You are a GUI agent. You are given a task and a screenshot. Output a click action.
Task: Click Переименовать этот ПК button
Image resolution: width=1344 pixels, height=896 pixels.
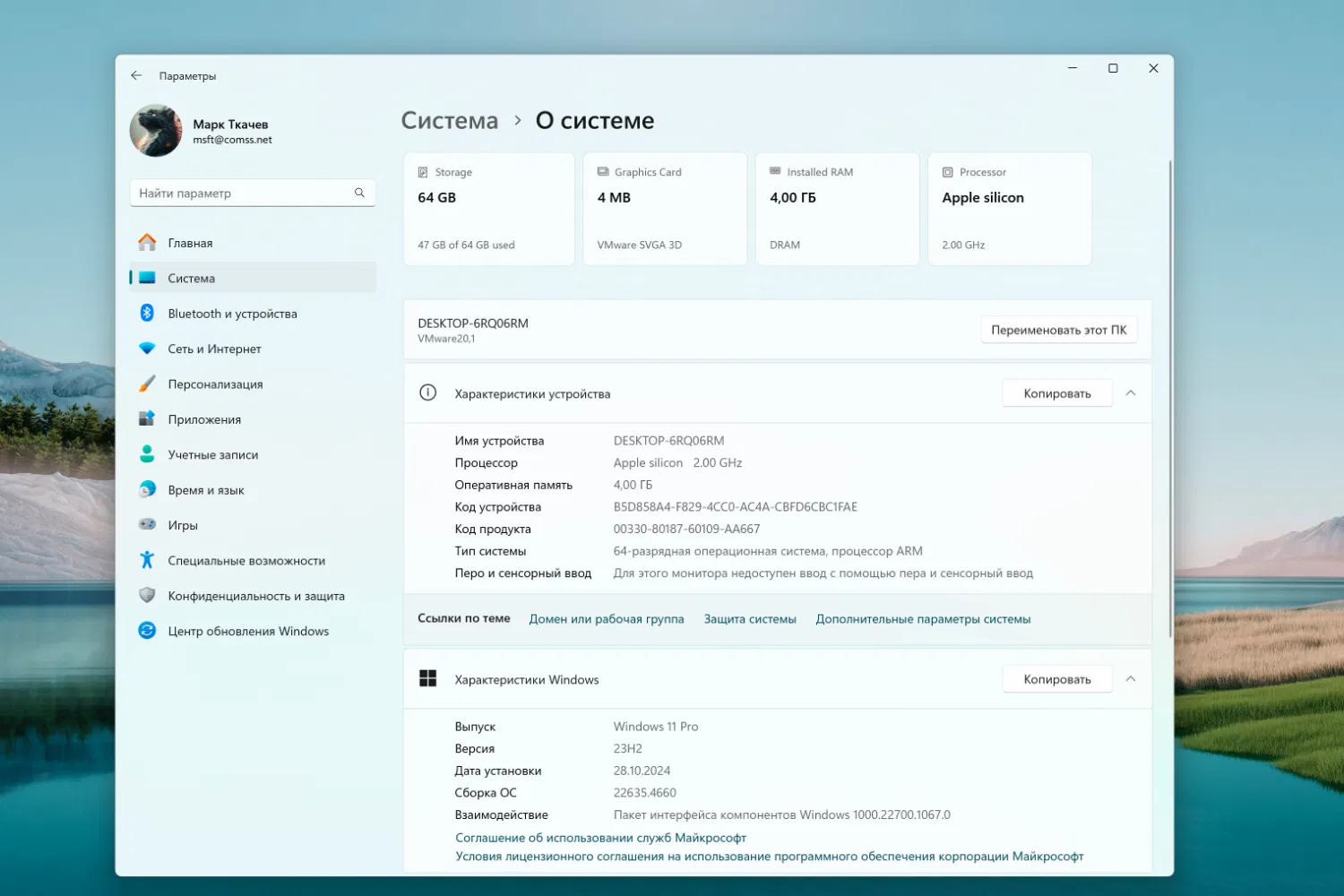pos(1059,330)
